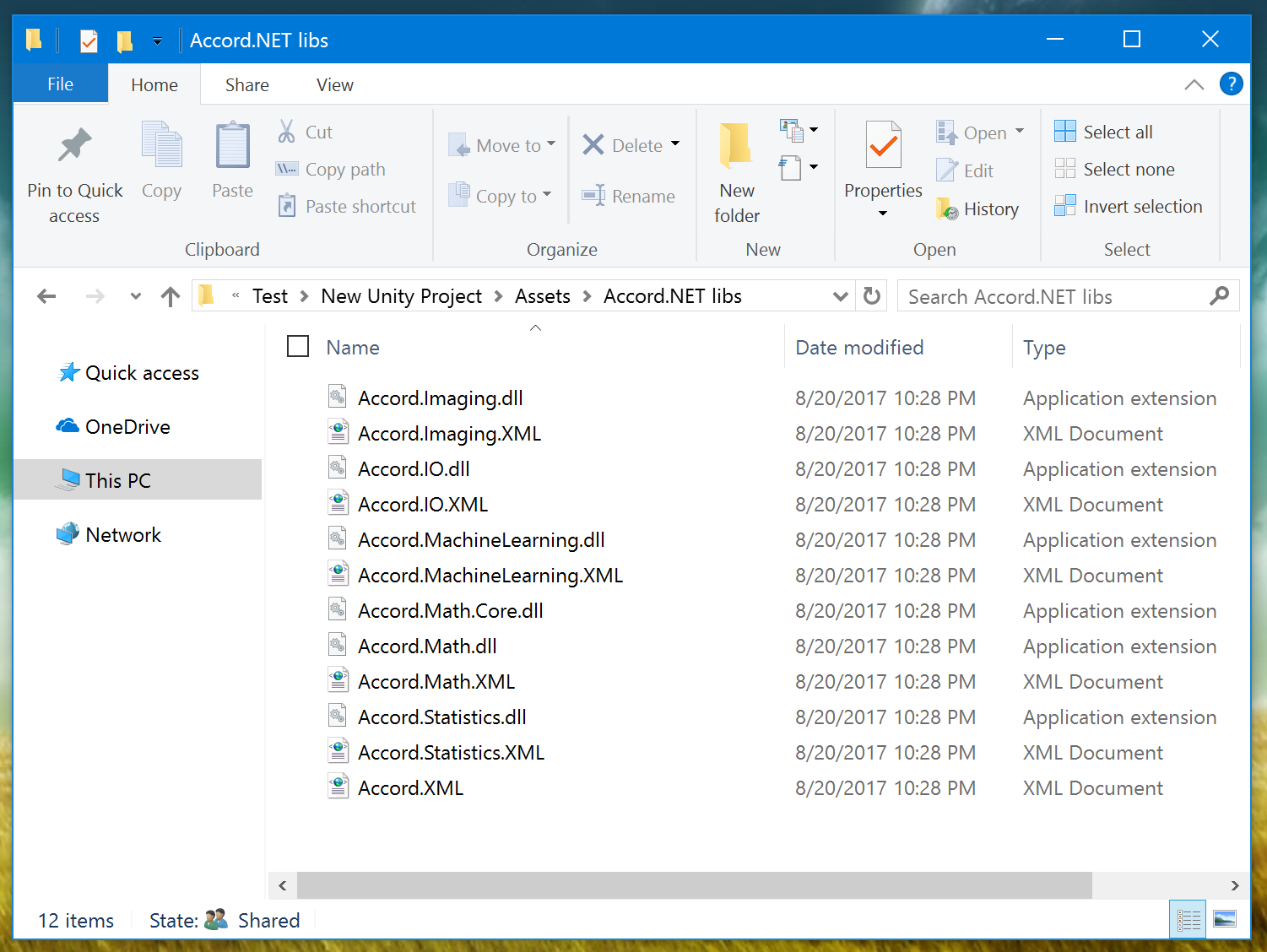The width and height of the screenshot is (1267, 952).
Task: Open the File menu tab
Action: [60, 84]
